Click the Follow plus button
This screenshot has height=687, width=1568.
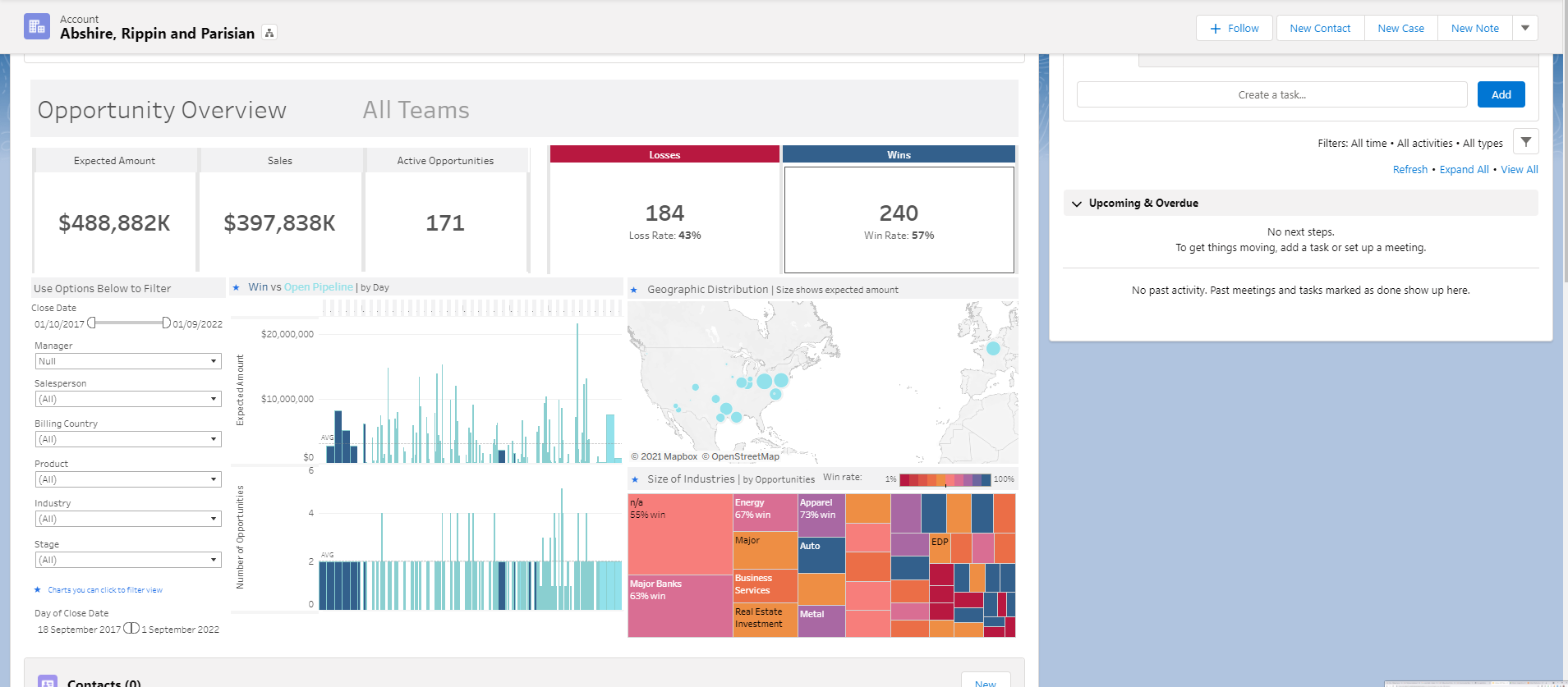pyautogui.click(x=1234, y=28)
